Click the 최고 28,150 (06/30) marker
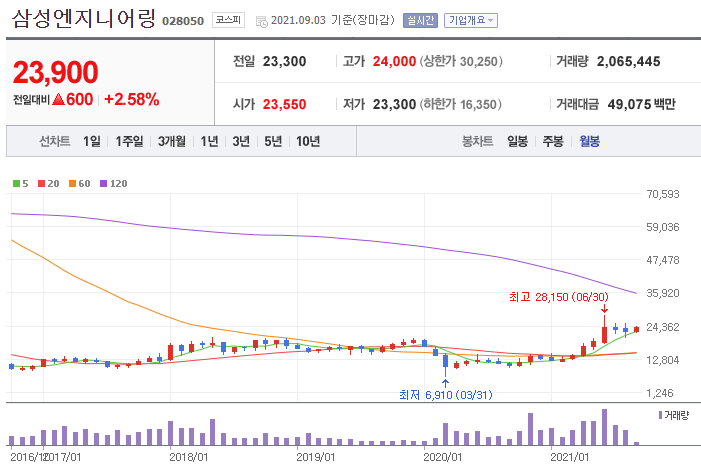 pyautogui.click(x=559, y=297)
